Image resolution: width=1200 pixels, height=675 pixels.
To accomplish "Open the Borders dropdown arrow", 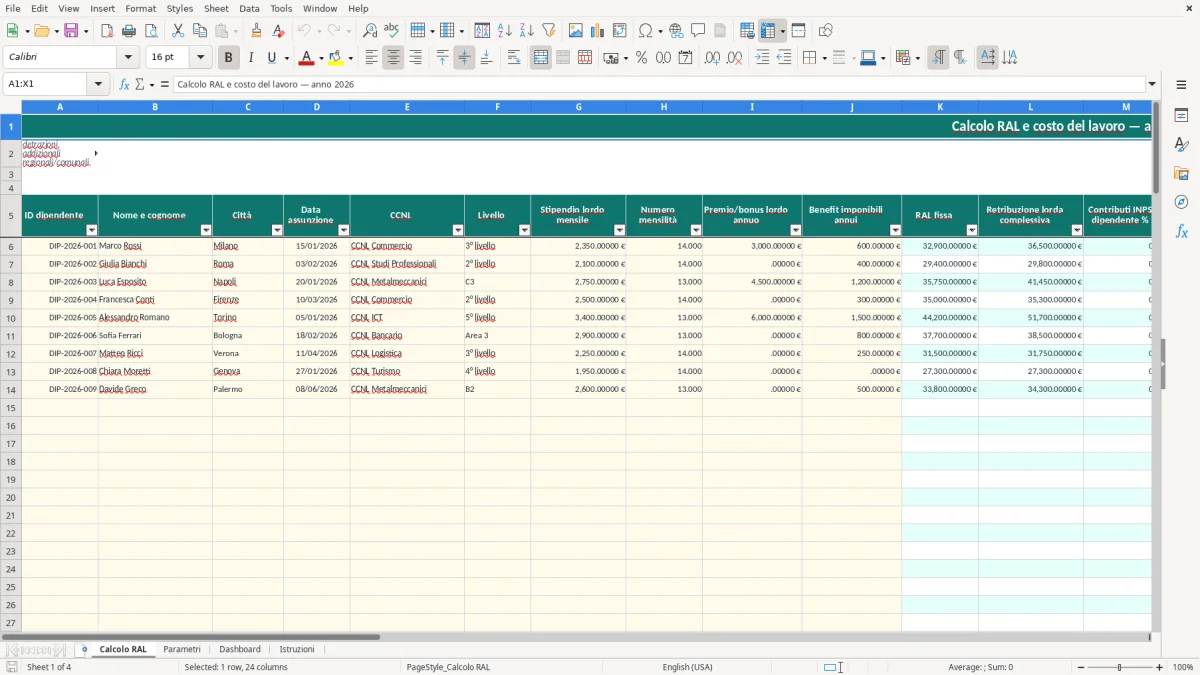I will point(824,58).
